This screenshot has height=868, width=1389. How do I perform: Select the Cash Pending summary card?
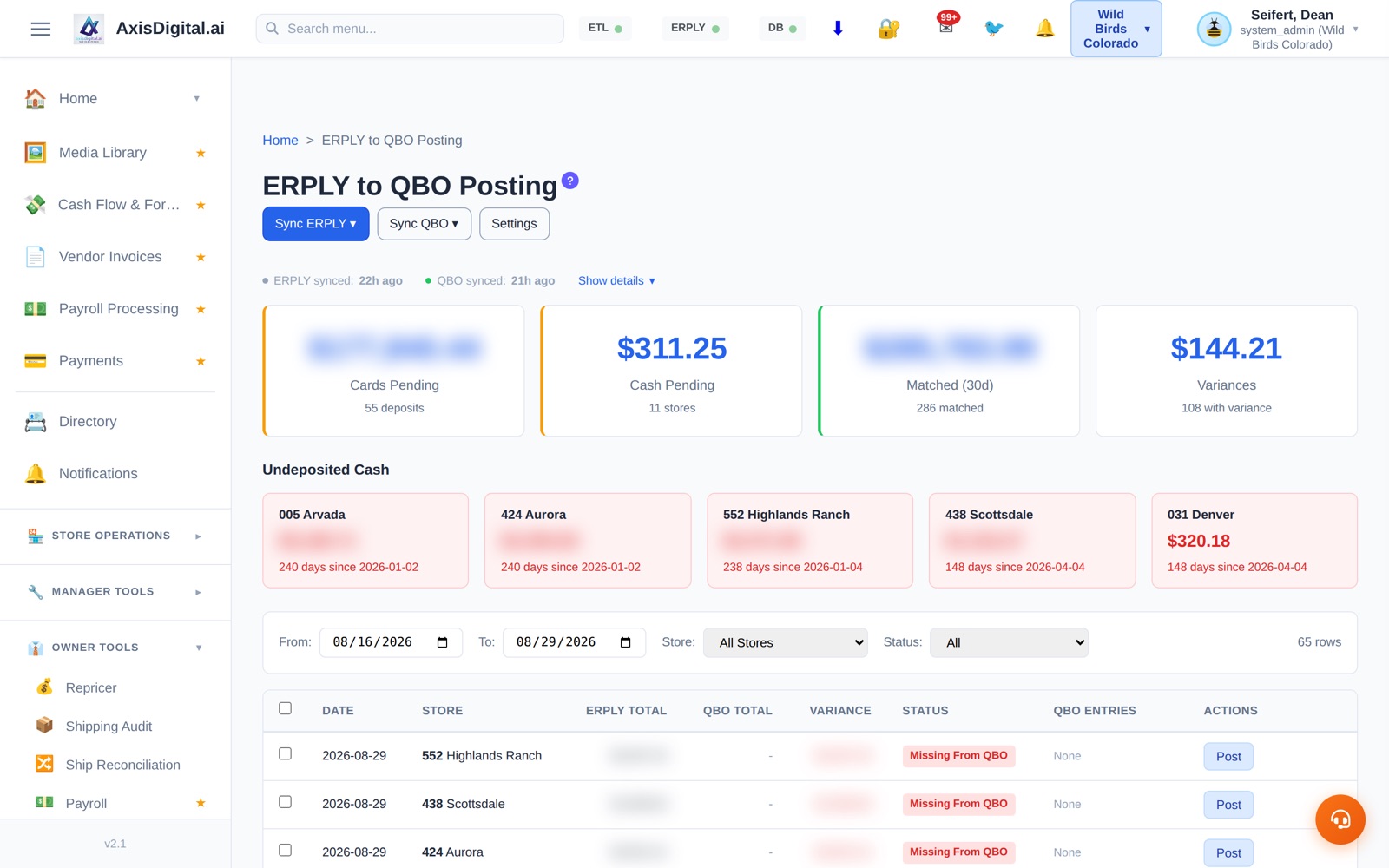(x=671, y=371)
